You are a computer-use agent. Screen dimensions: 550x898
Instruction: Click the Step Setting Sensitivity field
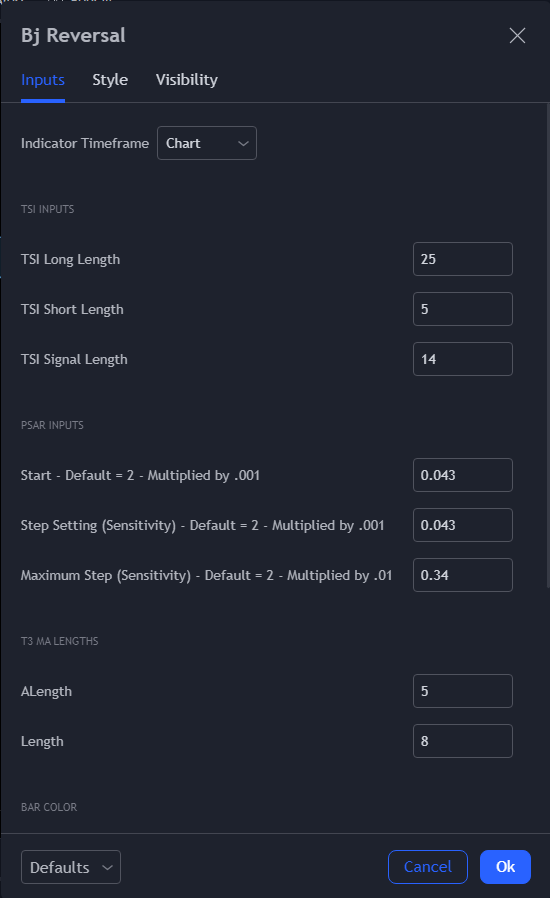[463, 525]
